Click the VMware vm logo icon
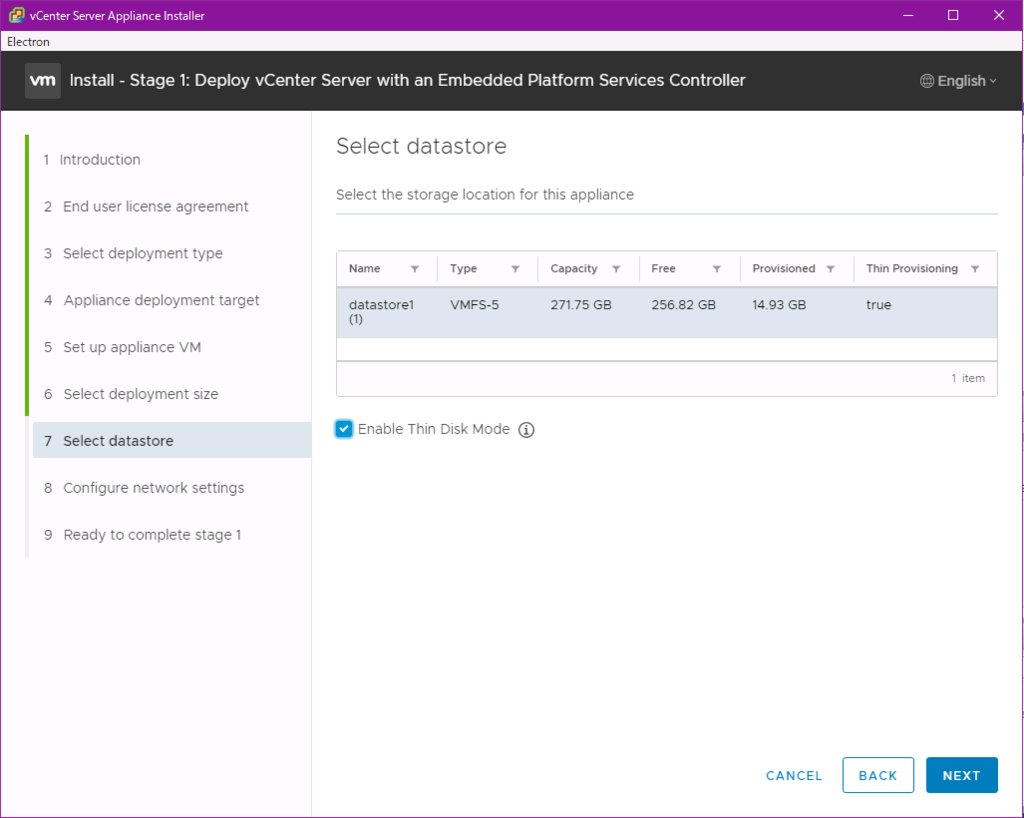This screenshot has height=818, width=1024. (42, 80)
